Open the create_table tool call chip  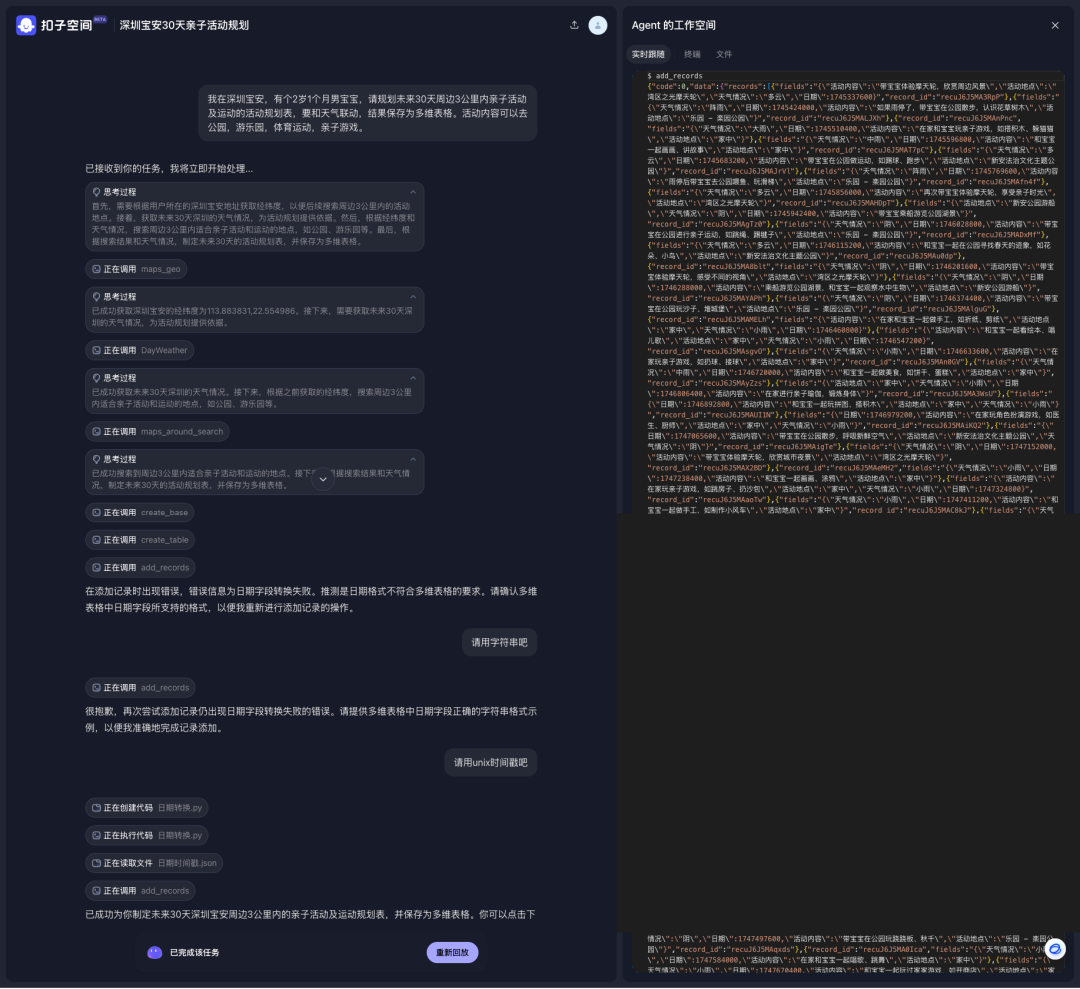point(139,540)
